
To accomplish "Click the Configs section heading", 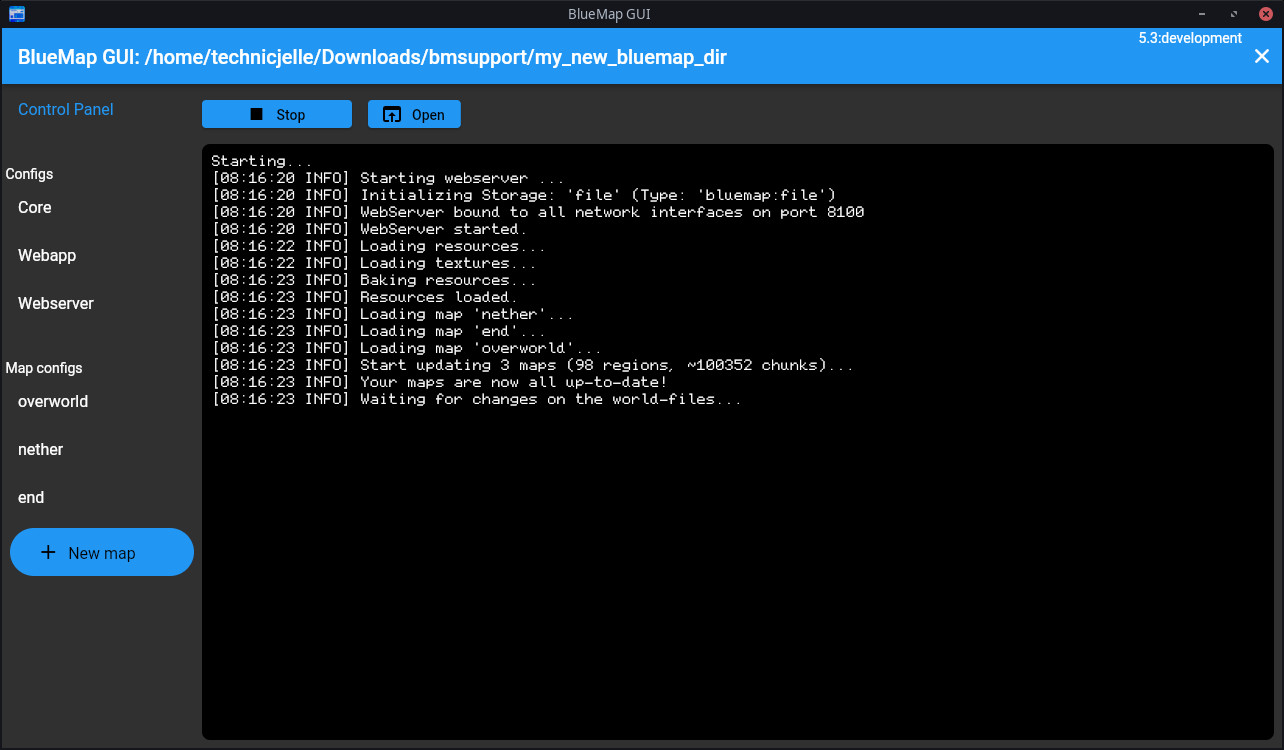I will tap(30, 174).
